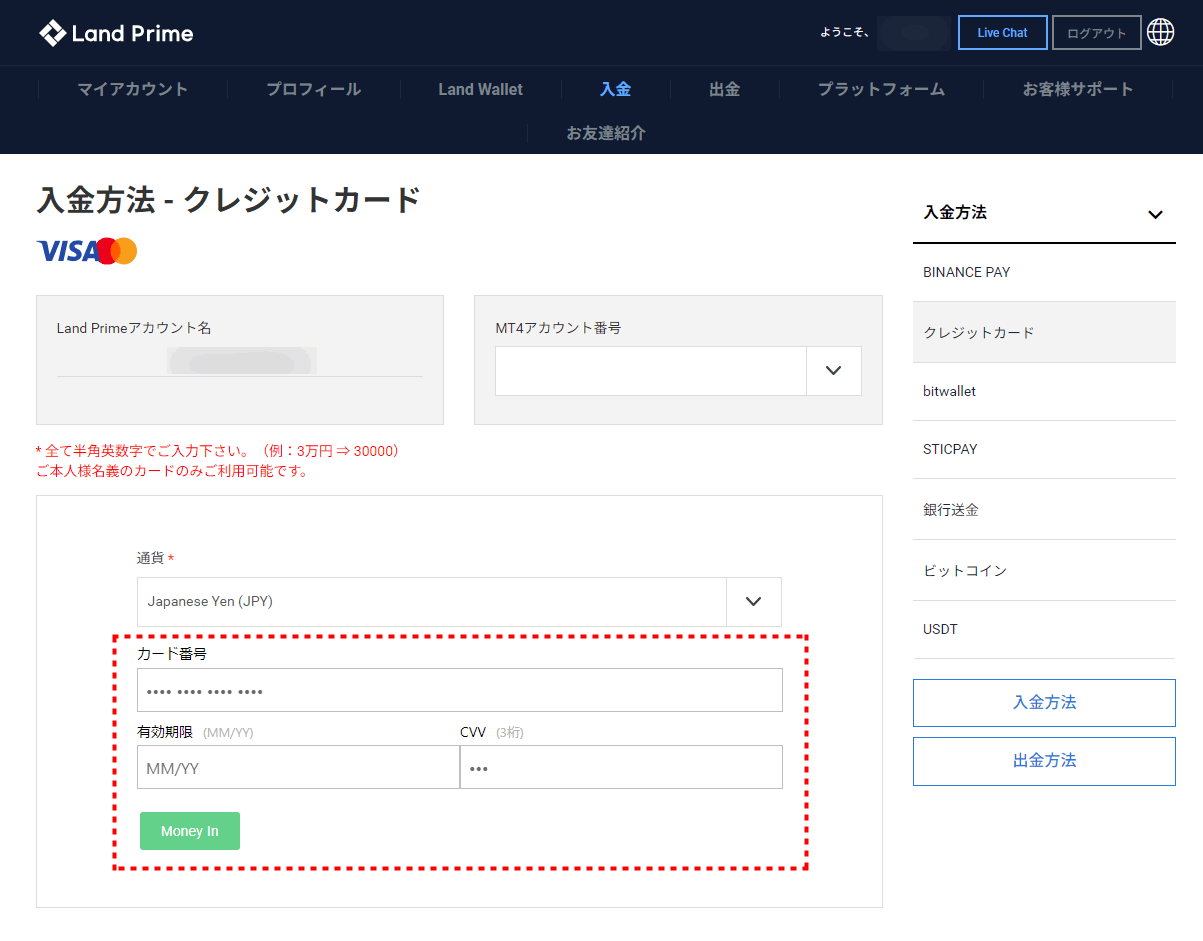This screenshot has width=1203, height=941.
Task: Click the ログアウト button
Action: 1096,33
